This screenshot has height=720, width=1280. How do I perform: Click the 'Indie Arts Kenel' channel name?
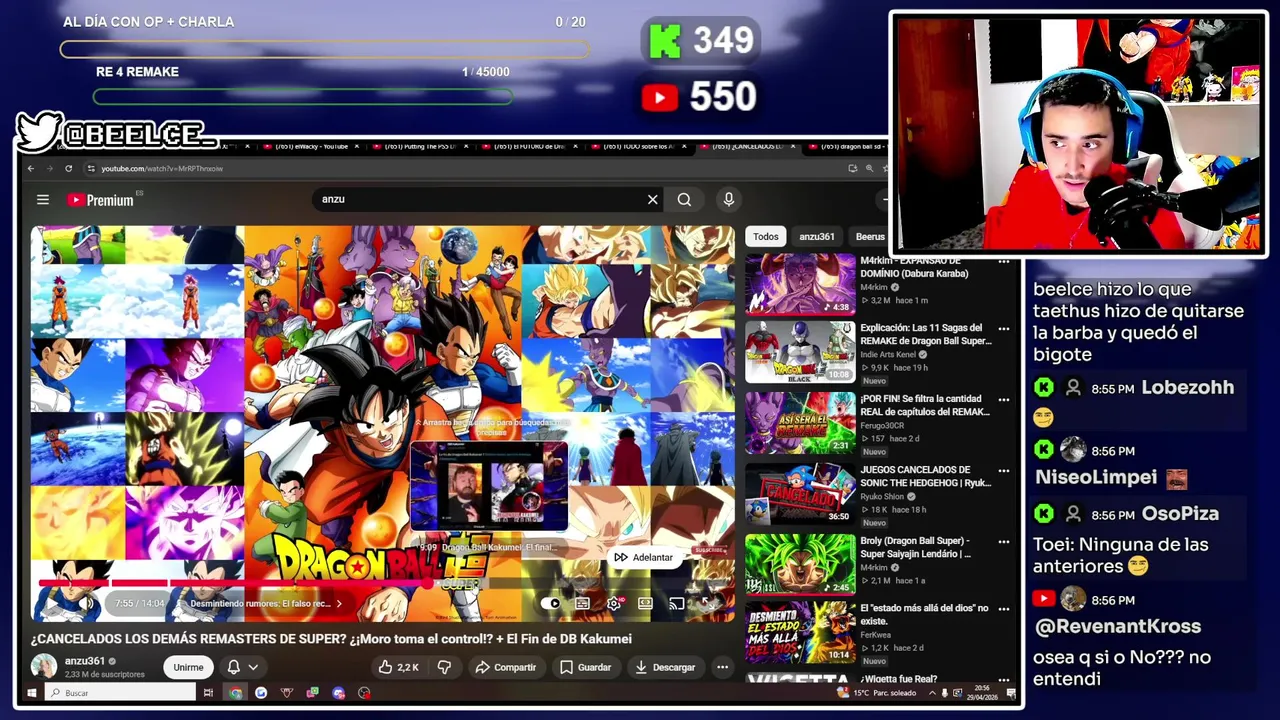pos(888,355)
